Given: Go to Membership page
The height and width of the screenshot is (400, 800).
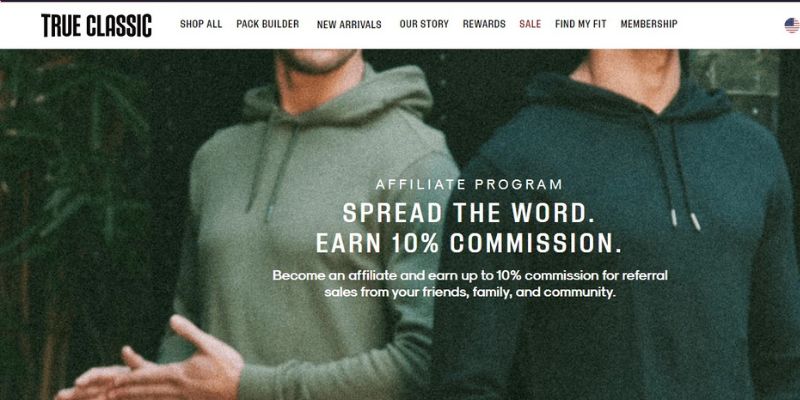Looking at the screenshot, I should (649, 24).
